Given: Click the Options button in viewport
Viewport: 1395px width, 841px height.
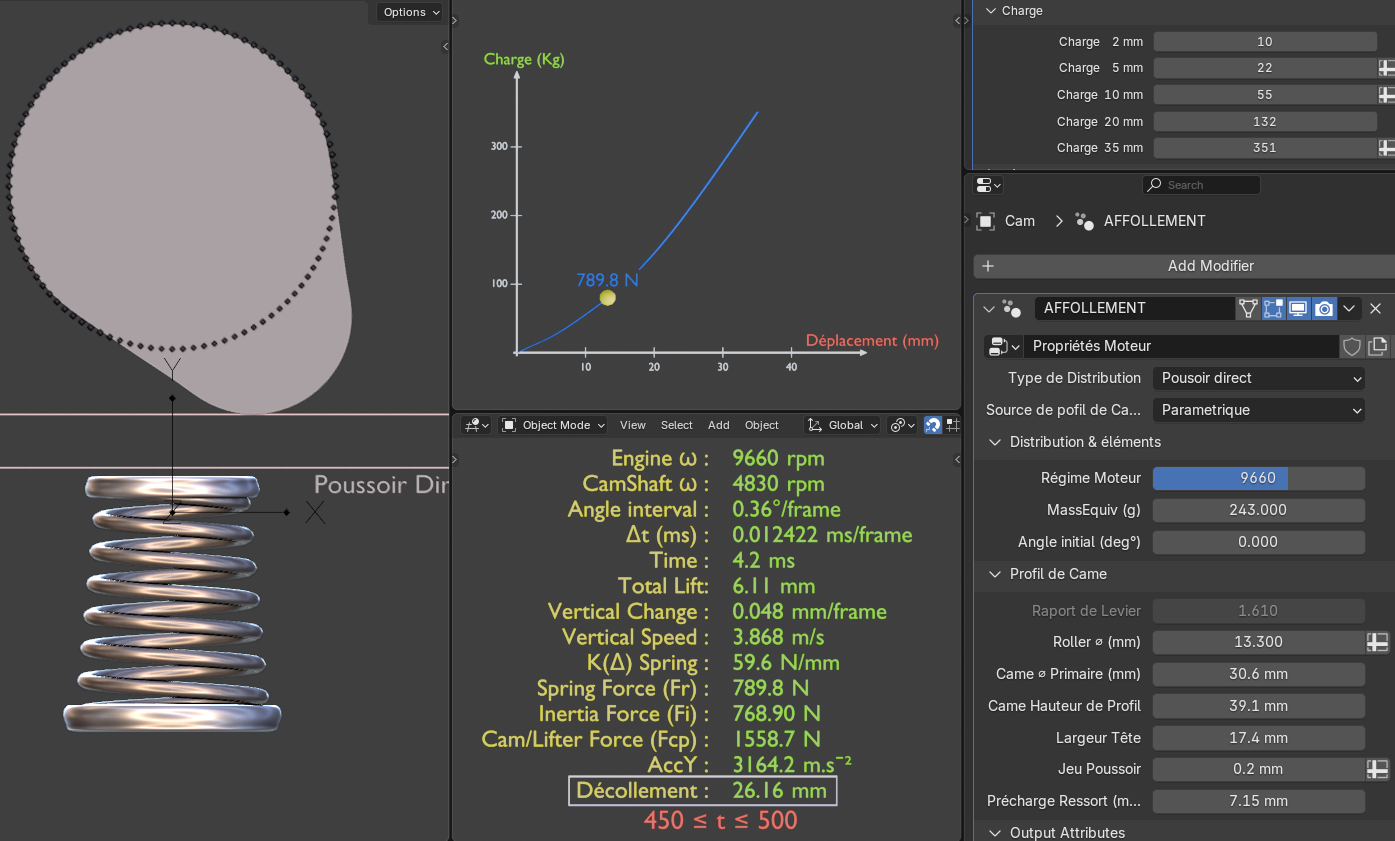Looking at the screenshot, I should [x=410, y=12].
